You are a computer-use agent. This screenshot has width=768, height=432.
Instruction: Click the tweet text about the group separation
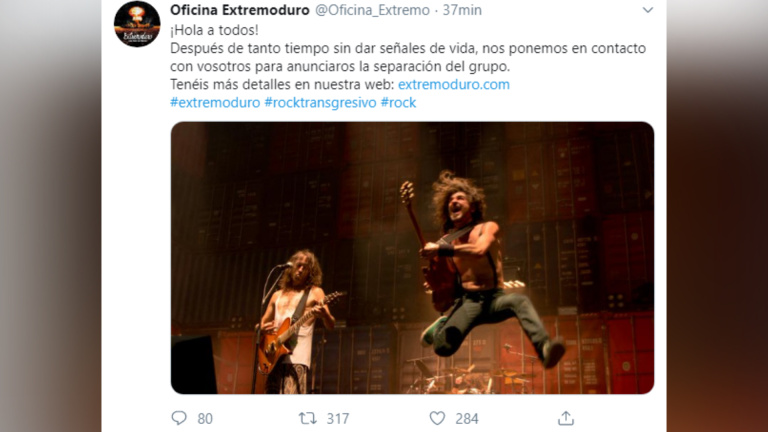pos(408,57)
